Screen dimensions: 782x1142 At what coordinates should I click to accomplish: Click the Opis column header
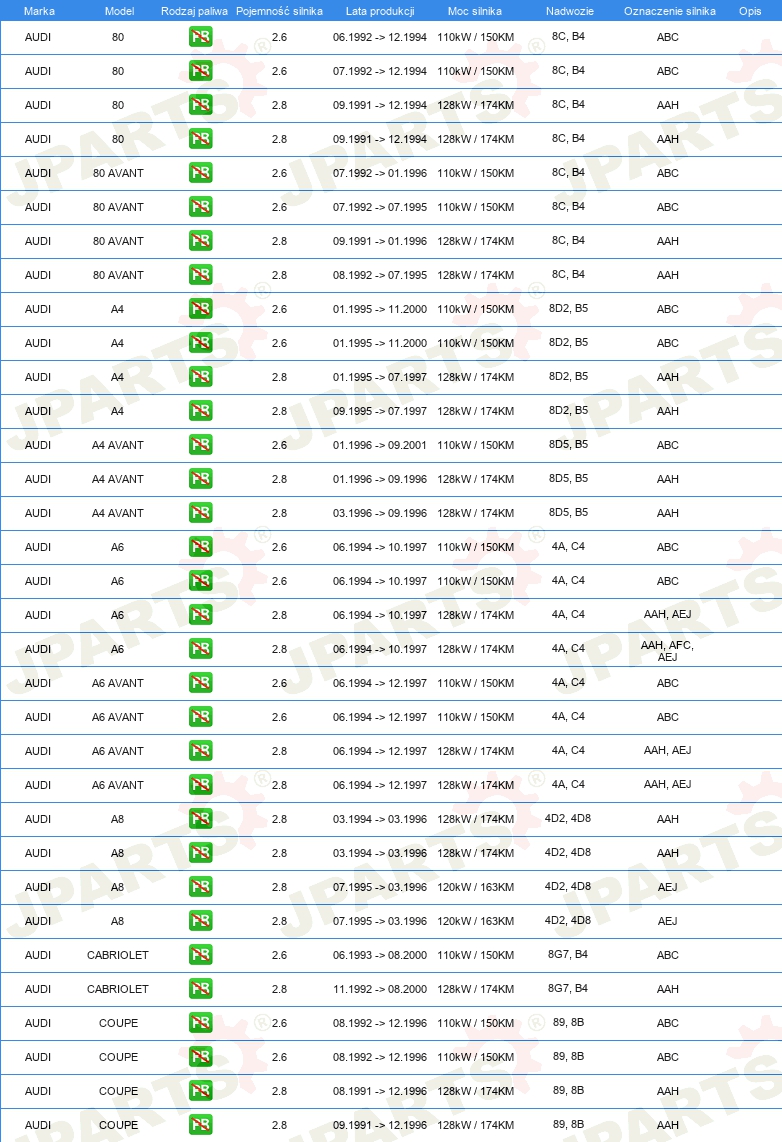pyautogui.click(x=750, y=11)
